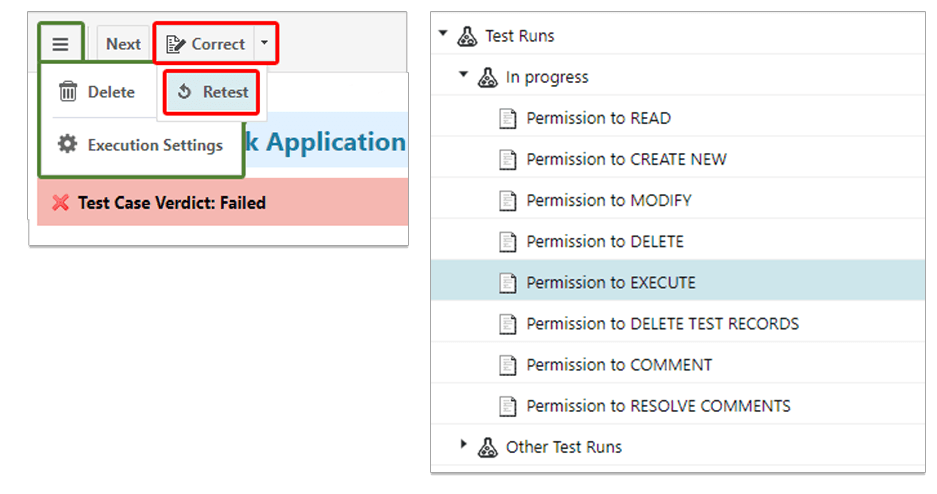Collapse the Test Runs tree node
Screen dimensions: 937x494
point(442,35)
